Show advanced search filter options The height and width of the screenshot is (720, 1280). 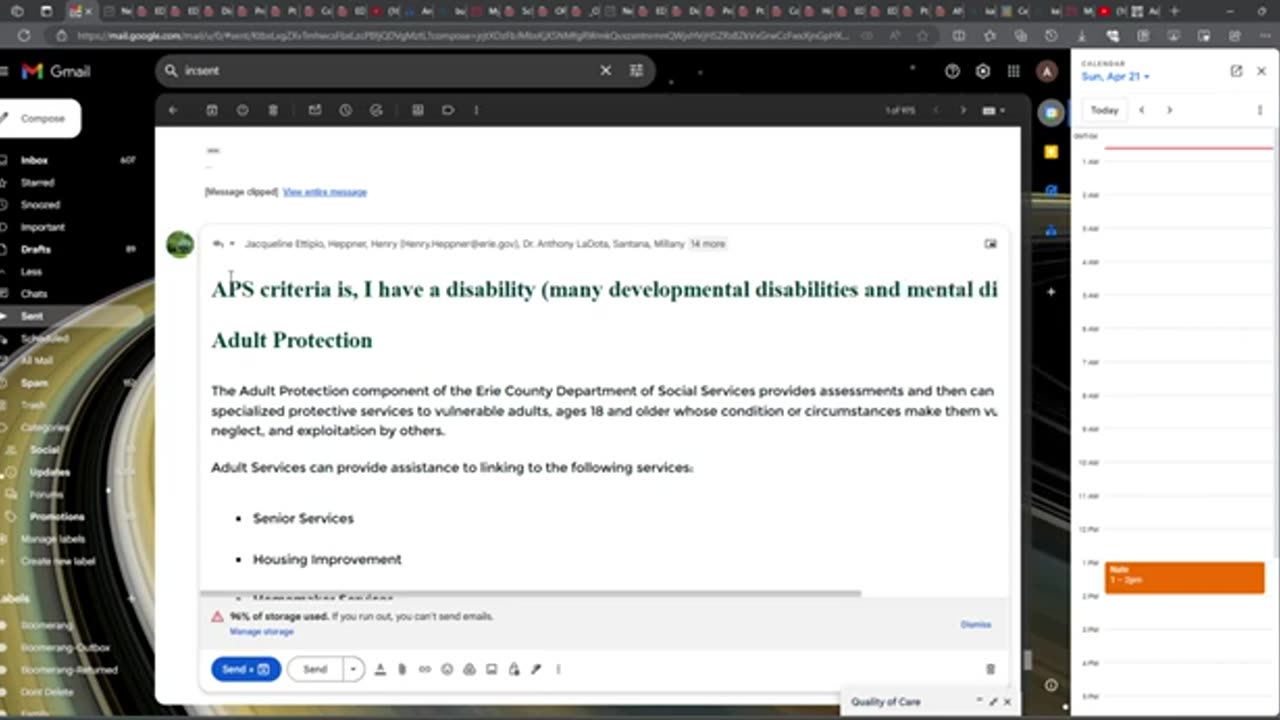636,71
